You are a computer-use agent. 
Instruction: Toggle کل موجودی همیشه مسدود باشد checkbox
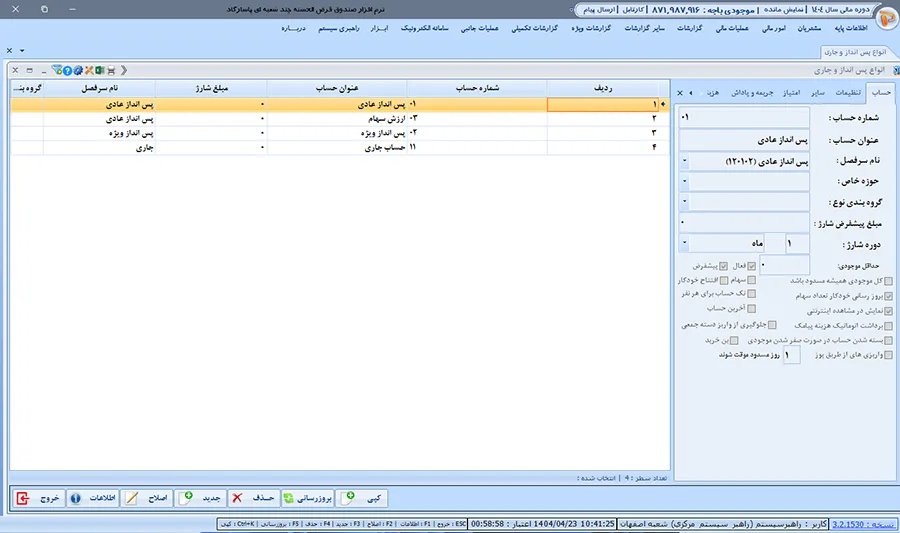point(889,281)
